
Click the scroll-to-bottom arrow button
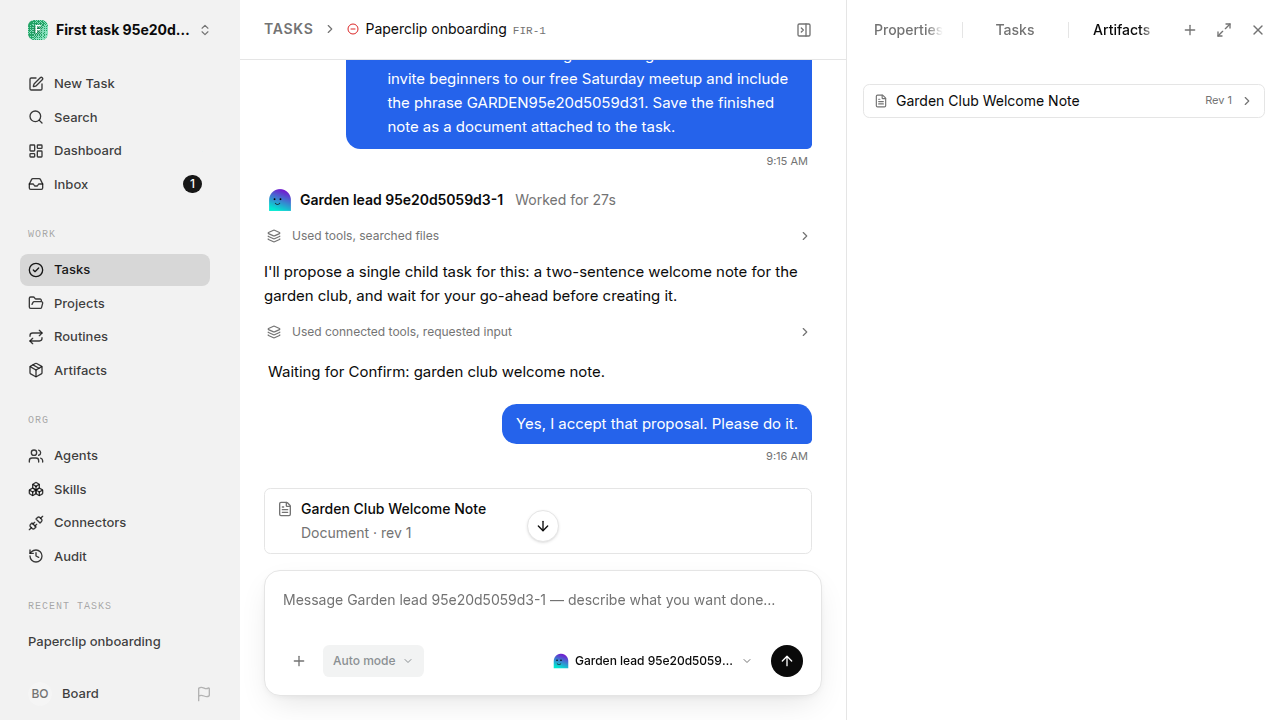point(543,526)
